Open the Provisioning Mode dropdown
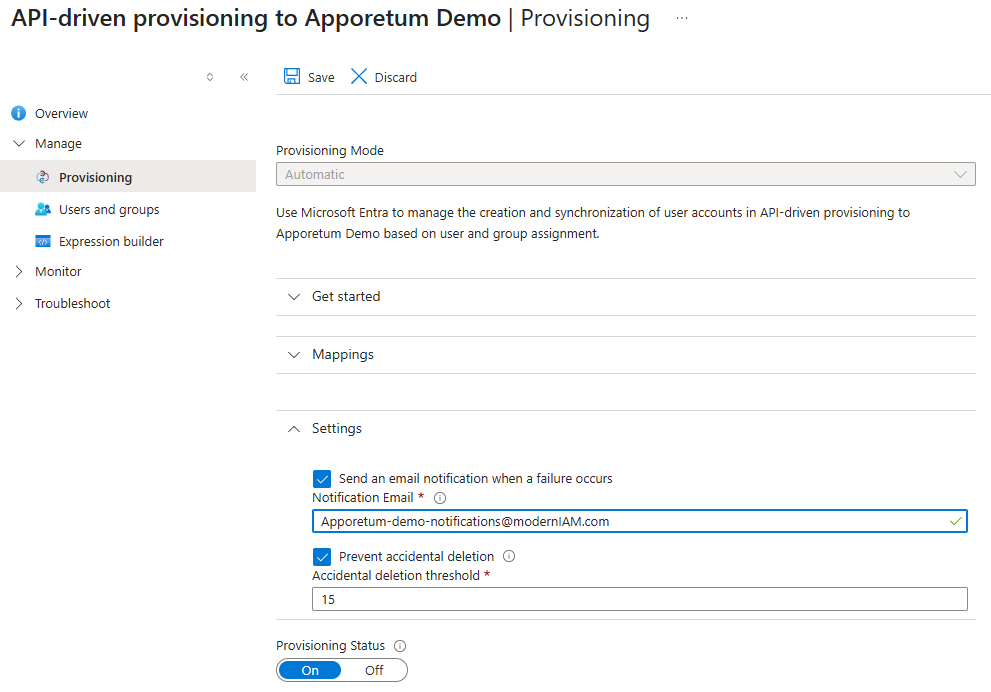Image resolution: width=991 pixels, height=692 pixels. click(x=624, y=173)
